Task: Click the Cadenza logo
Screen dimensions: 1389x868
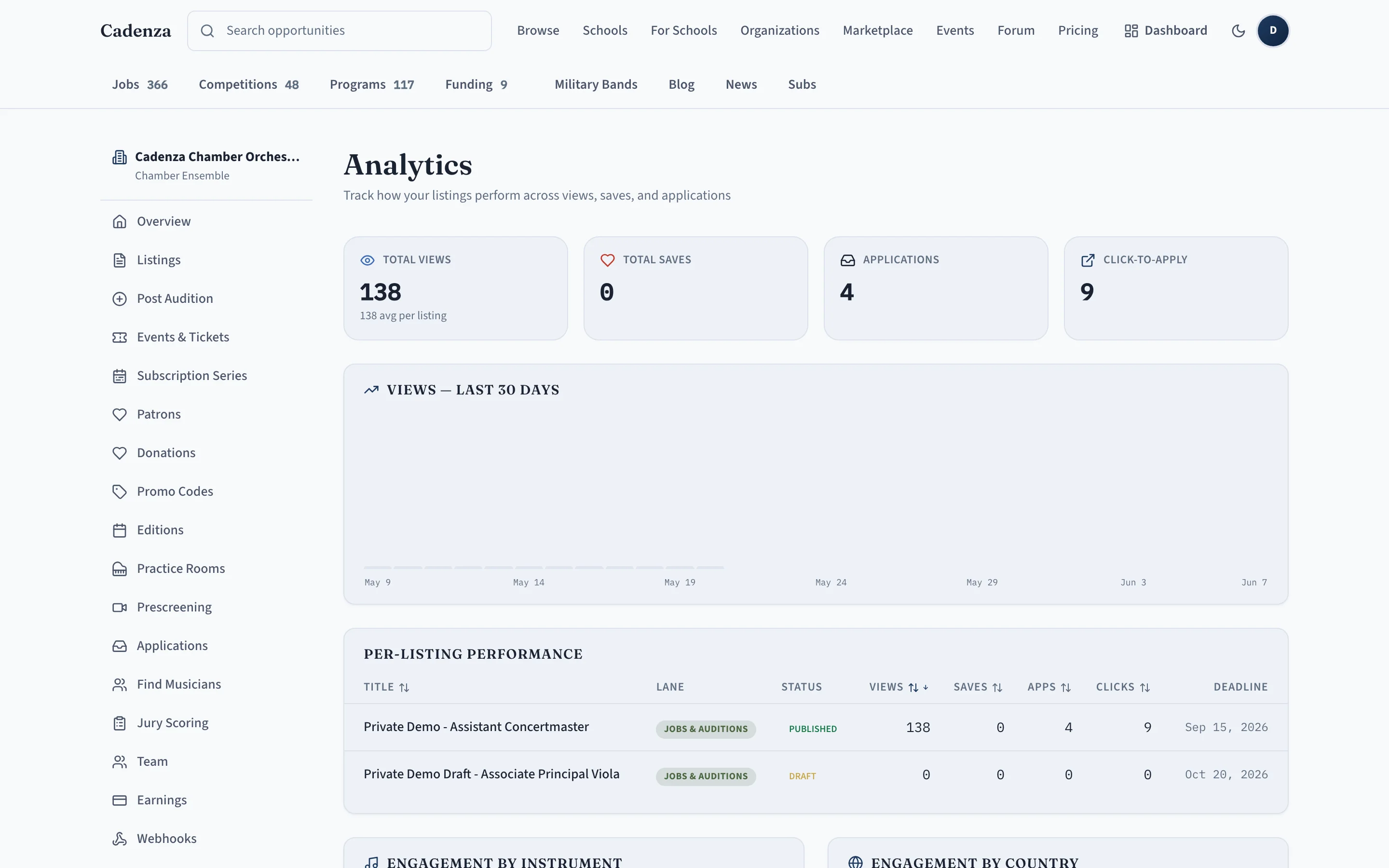Action: point(136,31)
